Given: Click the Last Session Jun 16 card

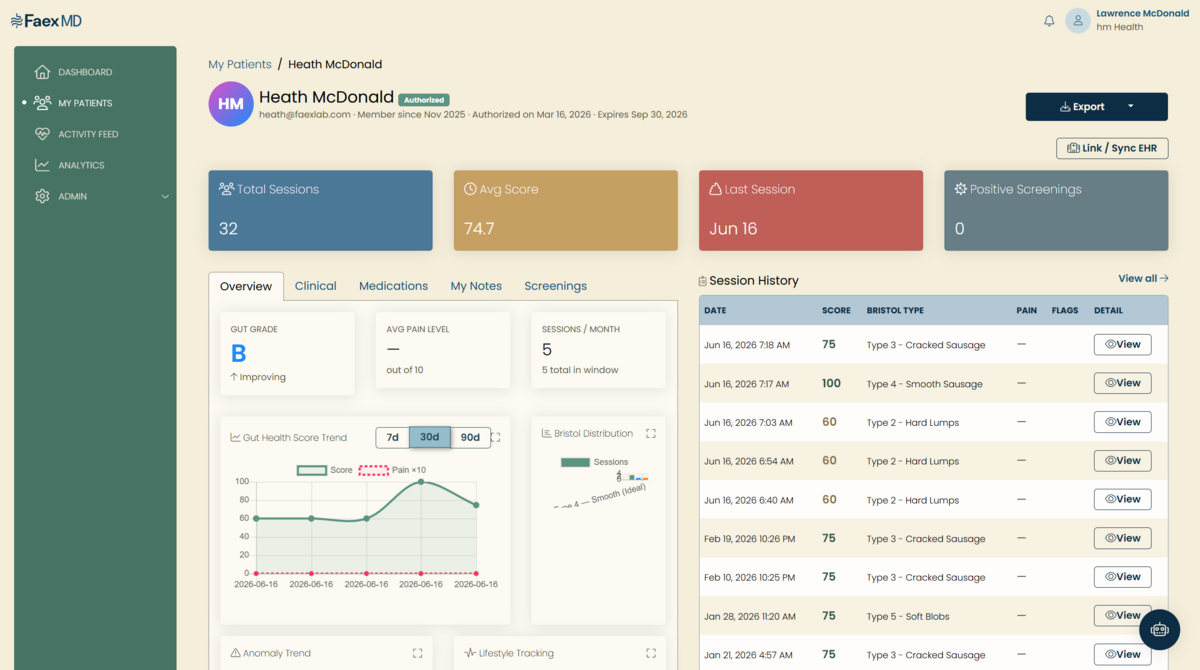Looking at the screenshot, I should pyautogui.click(x=811, y=210).
